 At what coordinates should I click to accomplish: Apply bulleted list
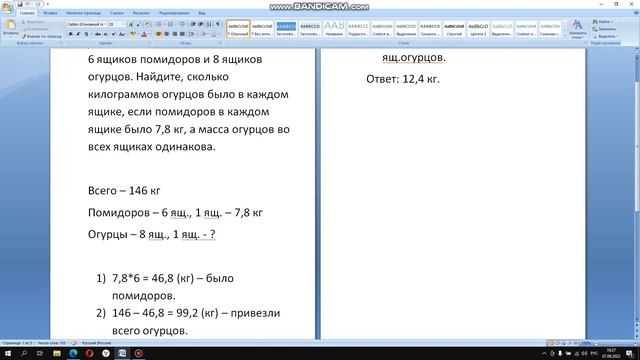159,24
